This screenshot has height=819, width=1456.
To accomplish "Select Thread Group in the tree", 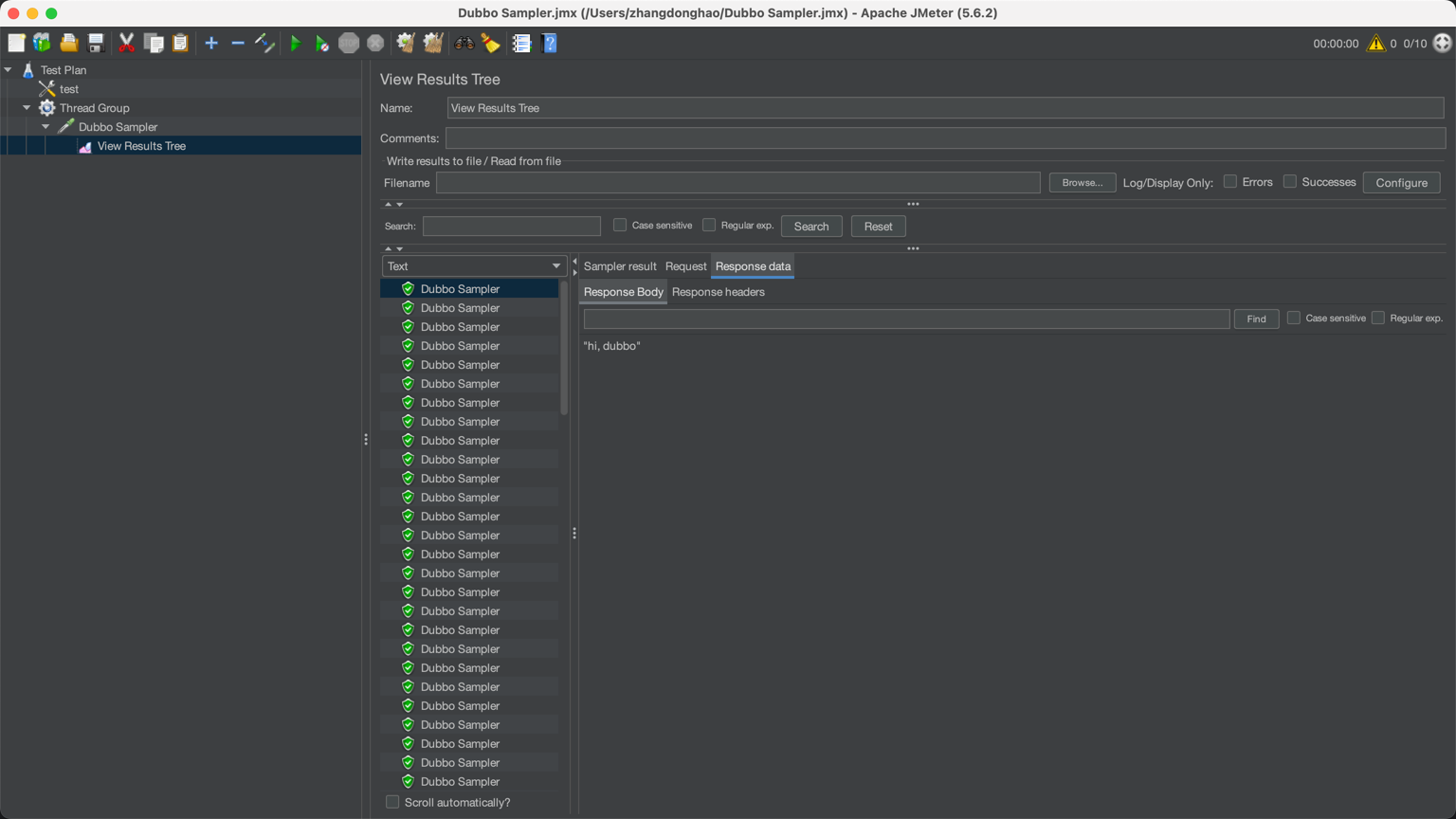I will [94, 108].
